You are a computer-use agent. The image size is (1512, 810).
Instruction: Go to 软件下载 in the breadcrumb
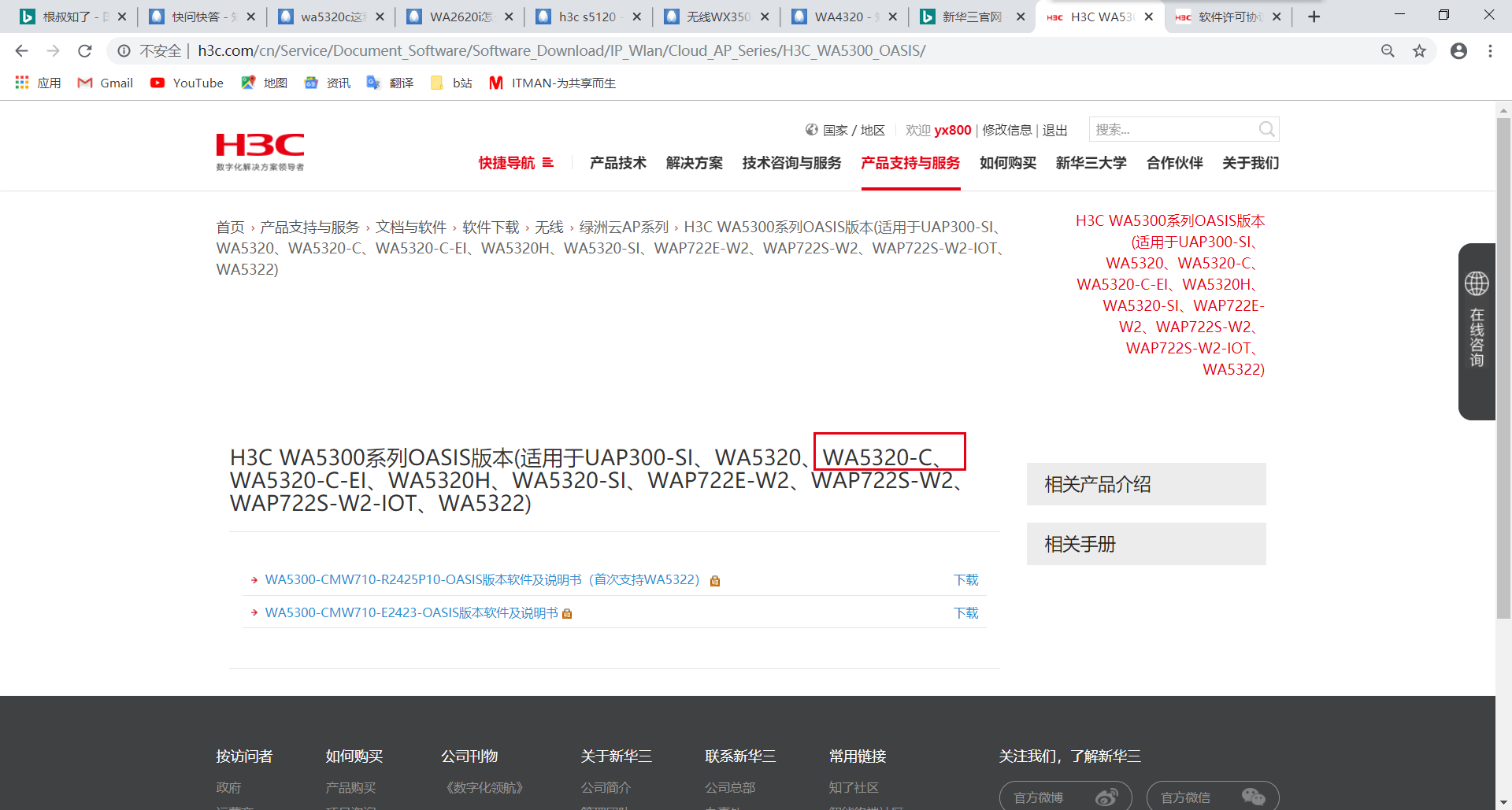pyautogui.click(x=491, y=227)
